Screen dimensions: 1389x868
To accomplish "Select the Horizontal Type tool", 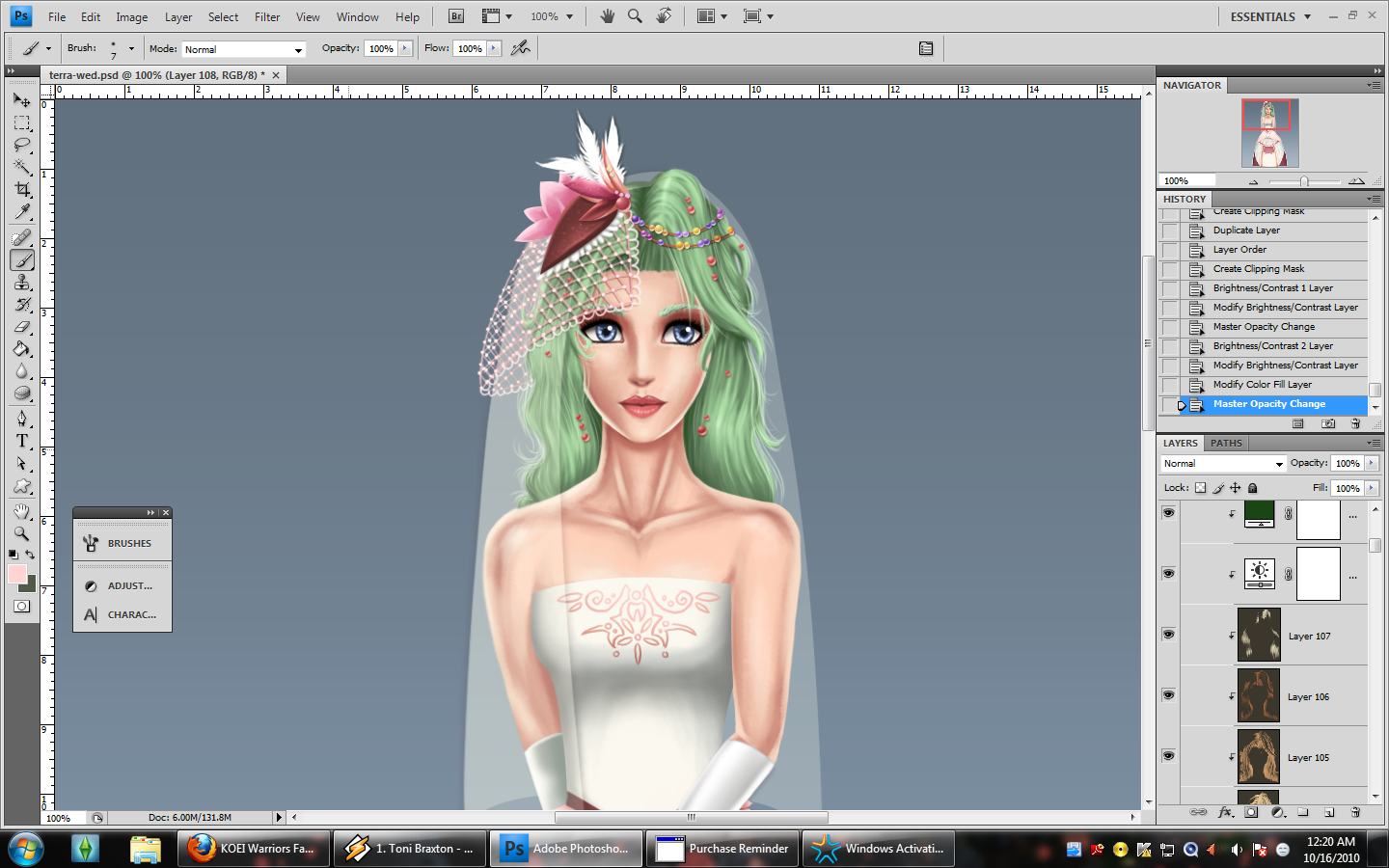I will click(21, 441).
